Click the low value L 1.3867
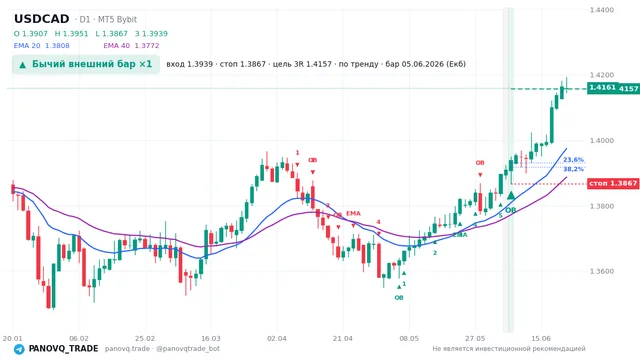The height and width of the screenshot is (360, 640). coord(111,34)
